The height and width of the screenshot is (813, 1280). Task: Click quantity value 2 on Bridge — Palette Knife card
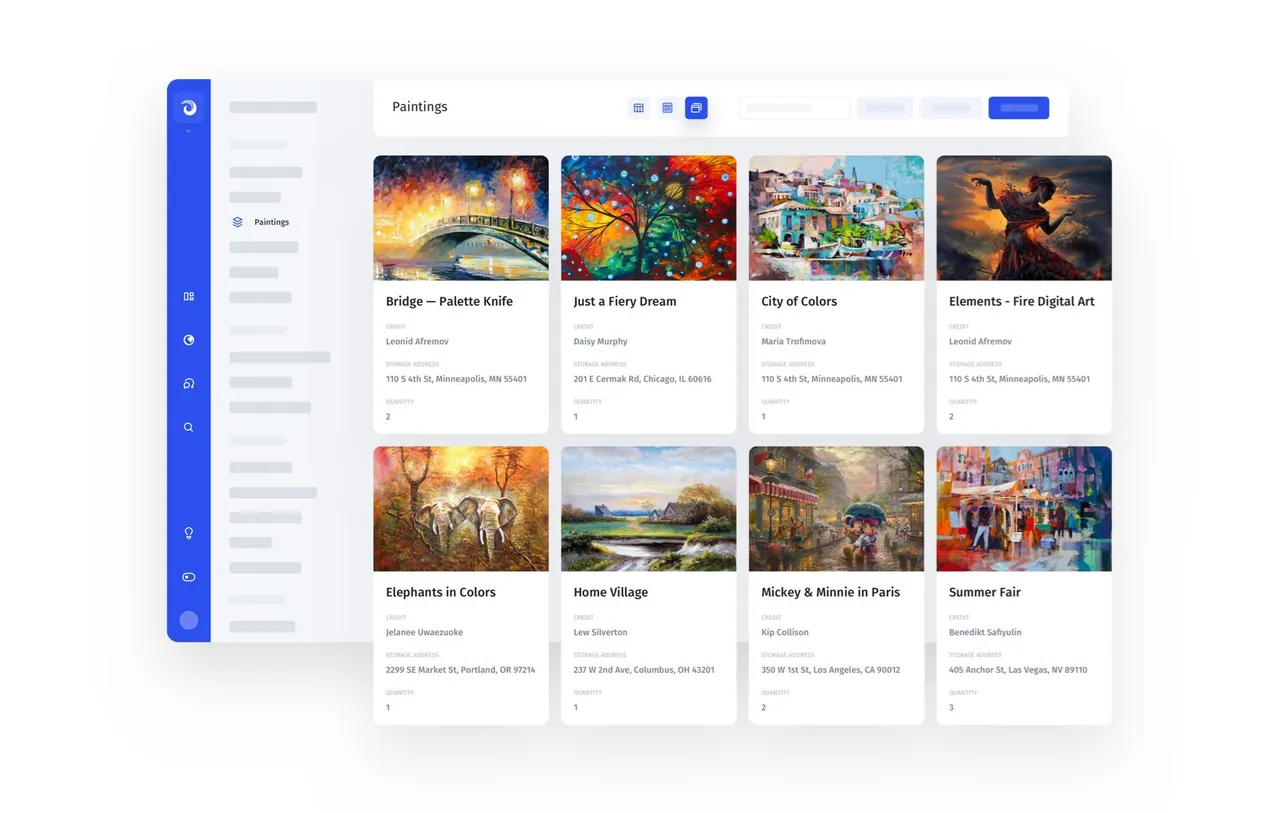(x=388, y=417)
